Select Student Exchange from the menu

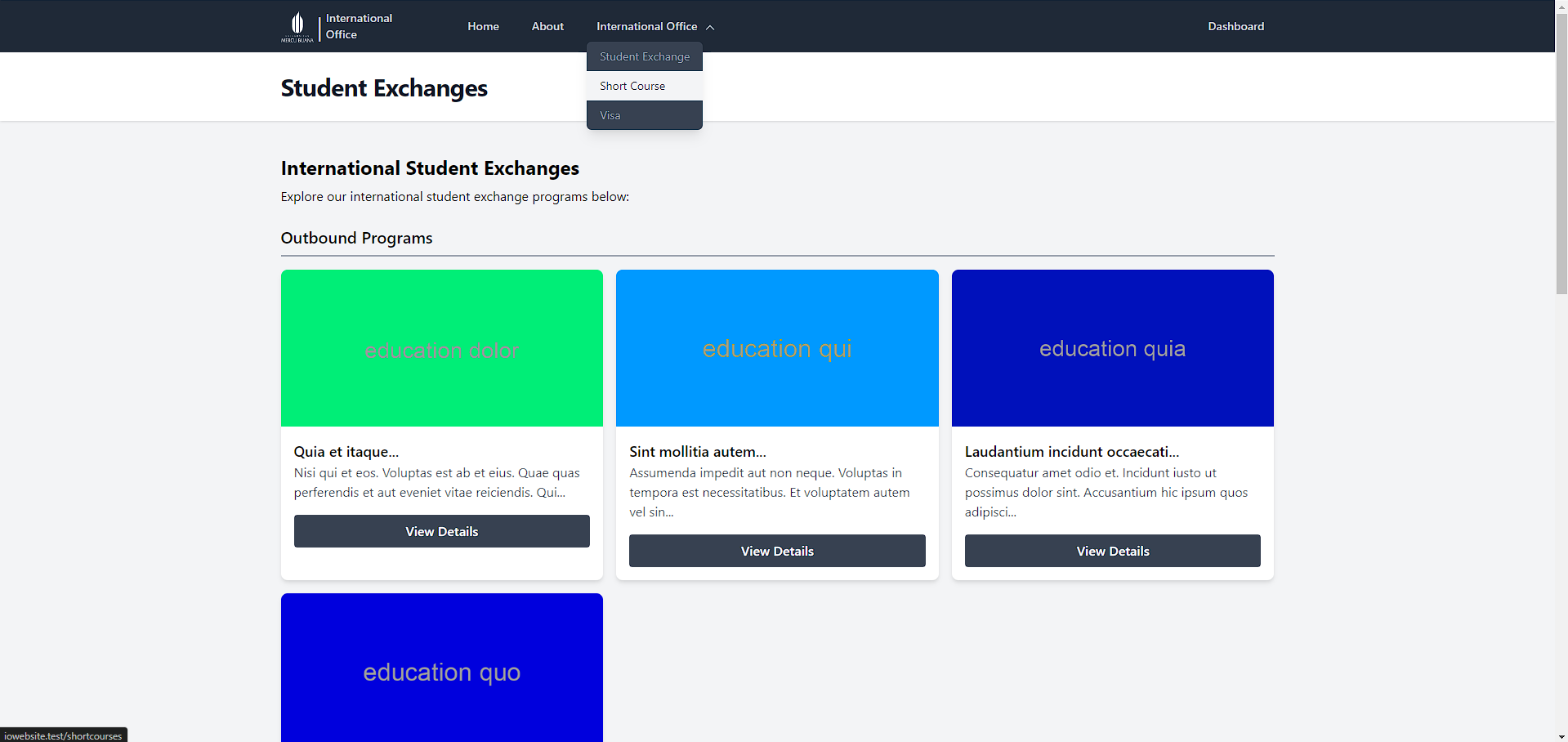[x=644, y=56]
